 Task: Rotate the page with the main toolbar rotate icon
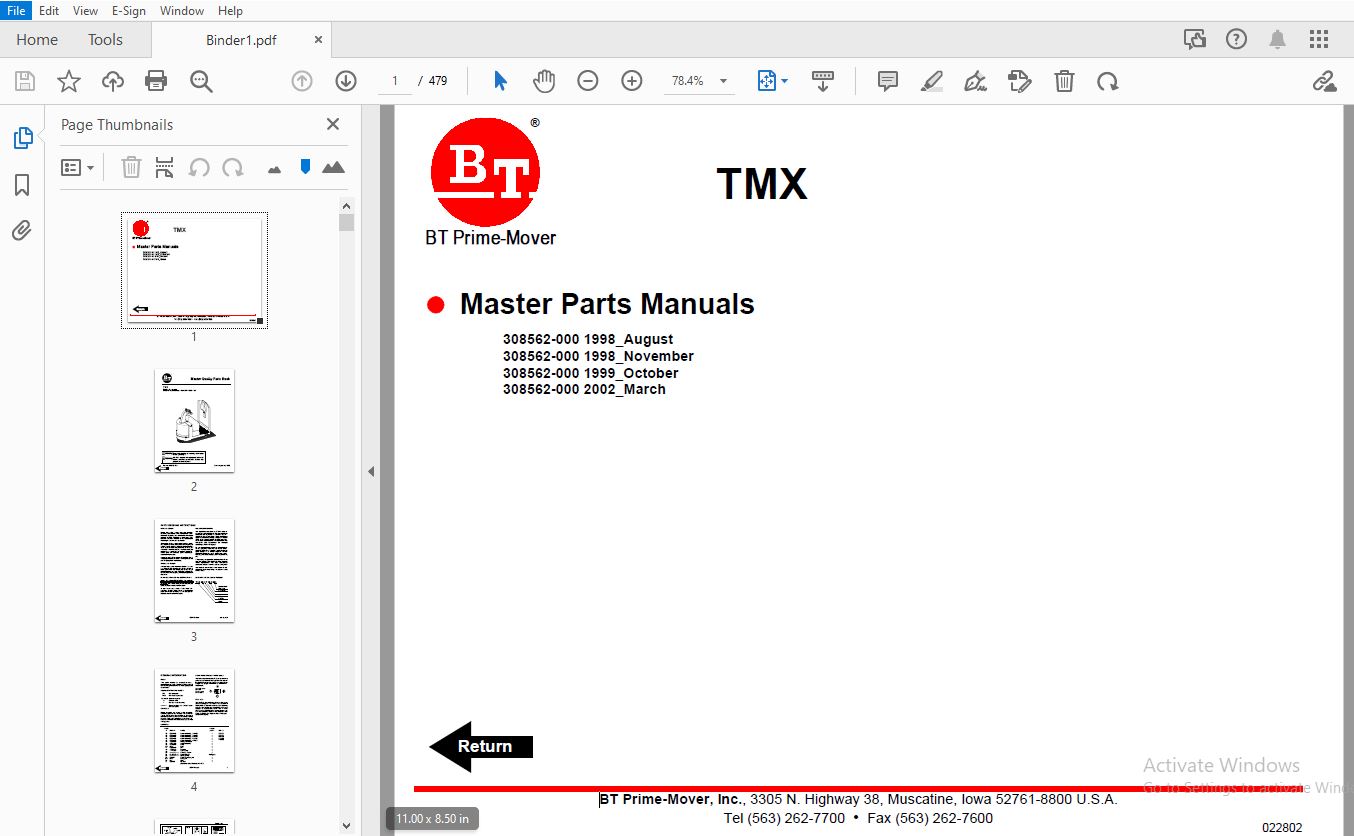(x=1108, y=81)
